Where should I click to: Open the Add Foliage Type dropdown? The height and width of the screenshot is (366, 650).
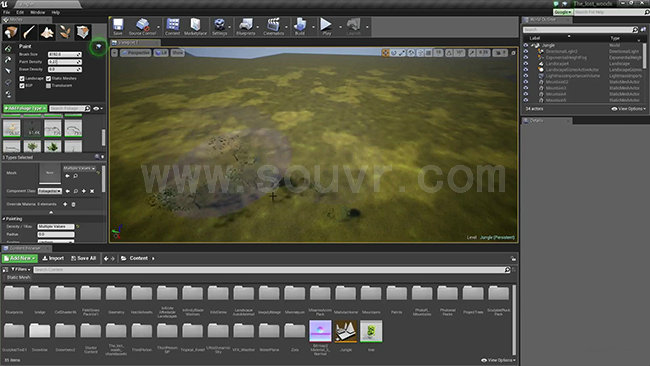coord(25,109)
